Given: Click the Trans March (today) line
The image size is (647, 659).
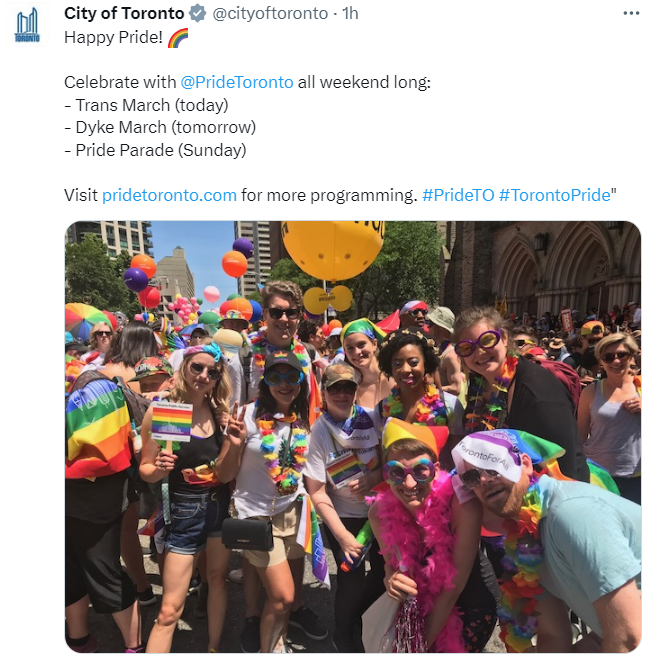Looking at the screenshot, I should tap(146, 105).
